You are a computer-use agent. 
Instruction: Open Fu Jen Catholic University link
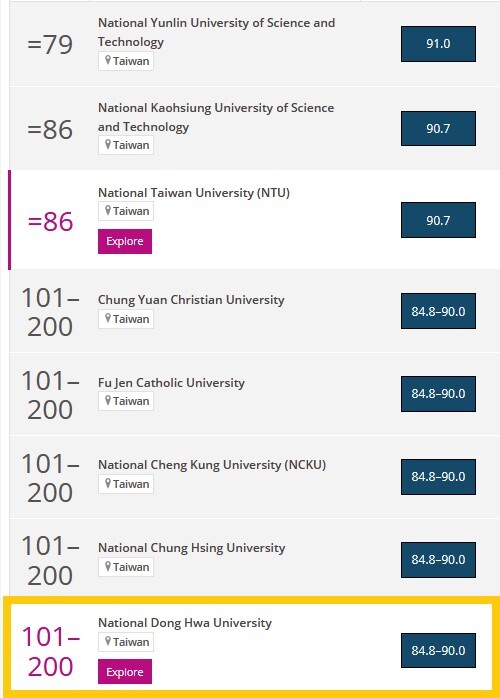[x=171, y=383]
